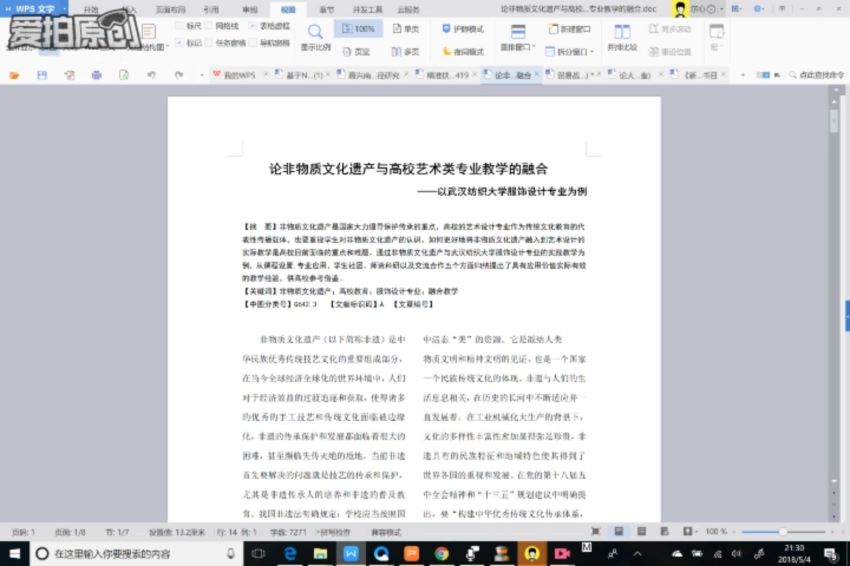The height and width of the screenshot is (566, 850).
Task: Redo the last action
Action: point(178,75)
